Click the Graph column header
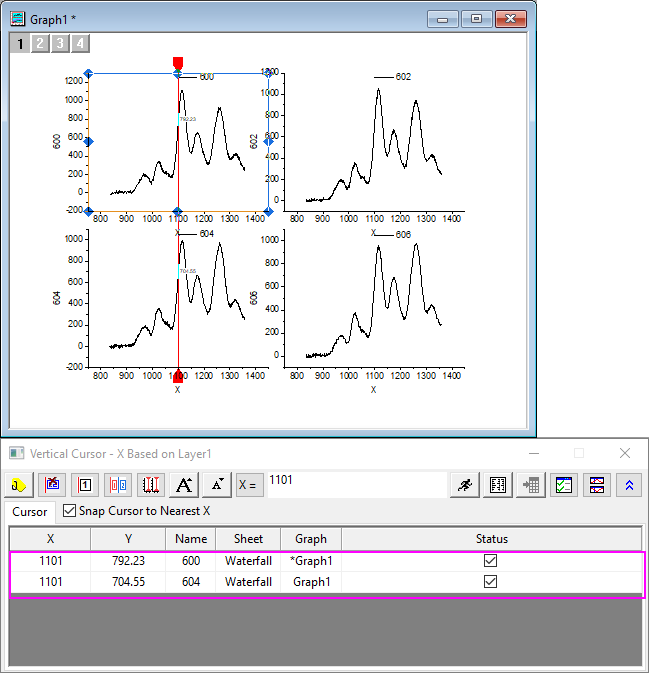649x673 pixels. pos(311,539)
